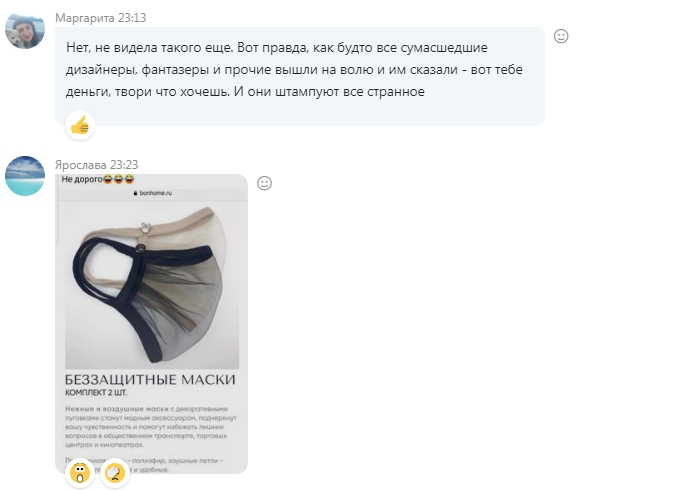681x491 pixels.
Task: Click the product description paragraph in the image
Action: coord(151,427)
